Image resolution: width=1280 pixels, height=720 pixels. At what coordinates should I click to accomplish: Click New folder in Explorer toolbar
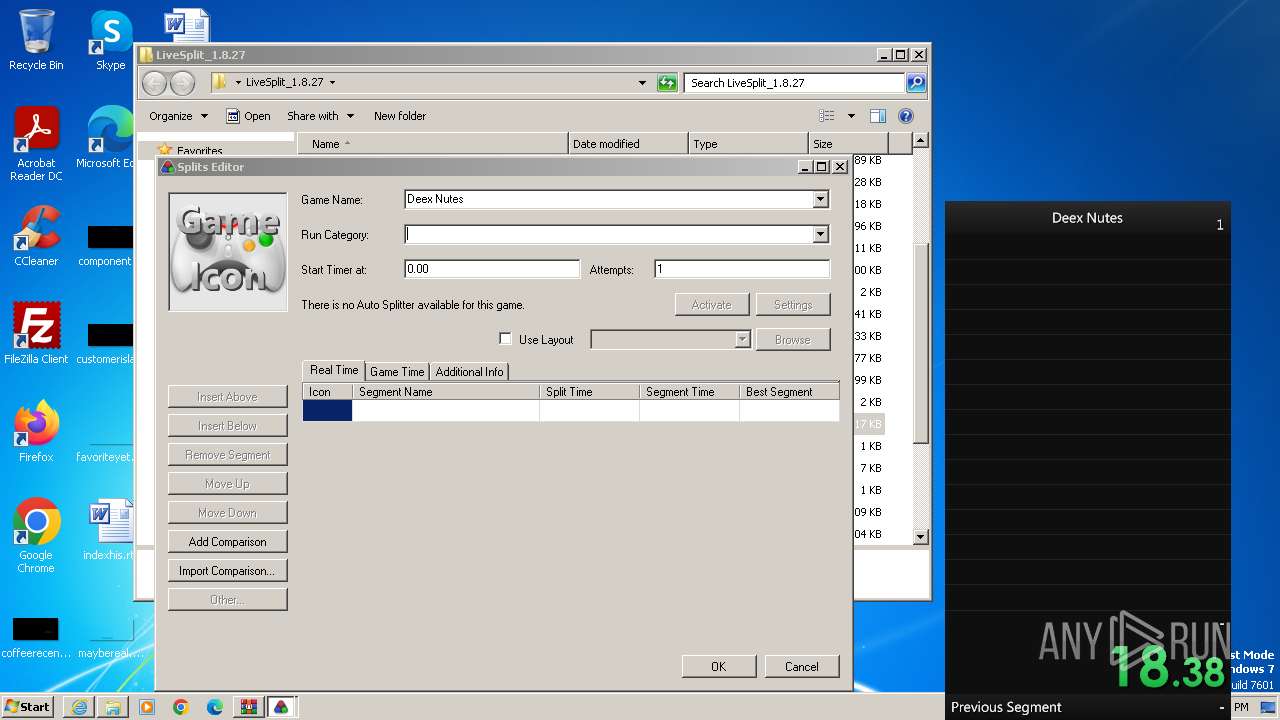[x=400, y=116]
